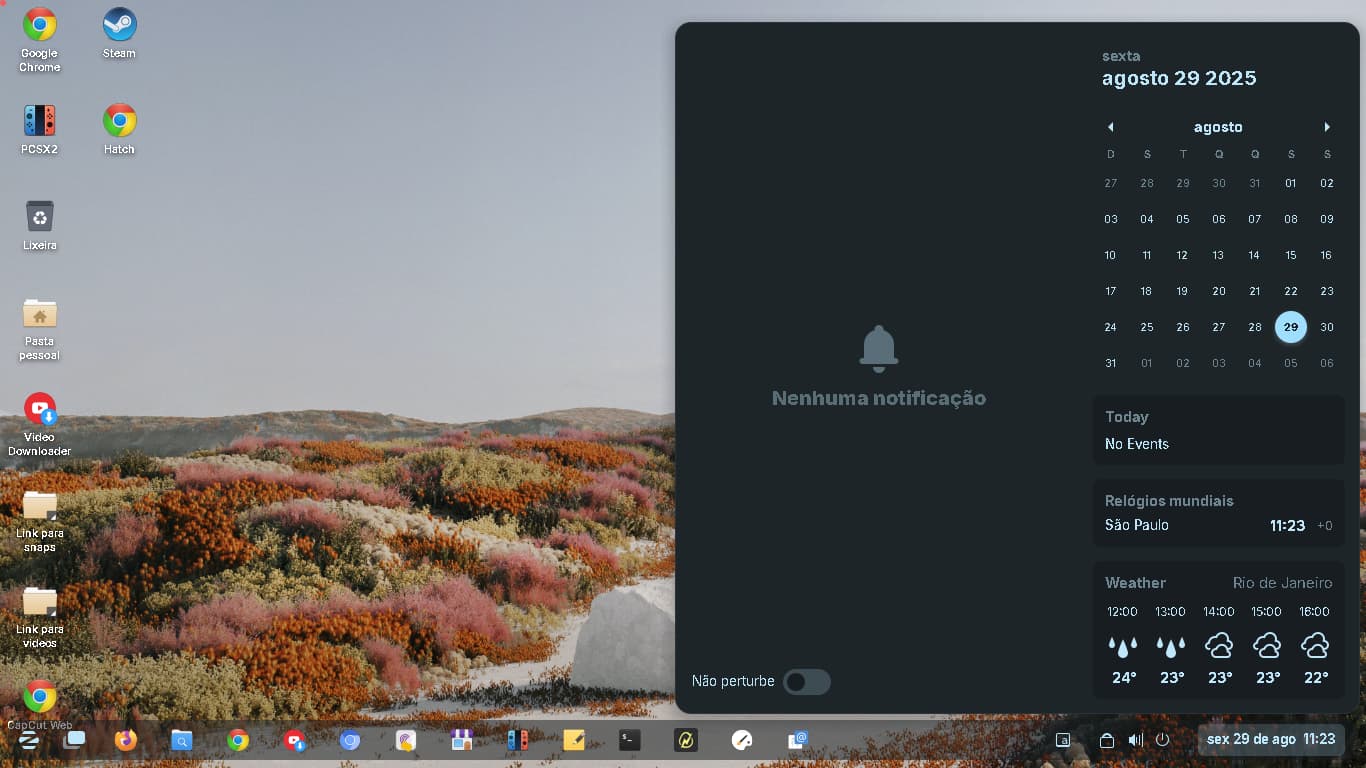Open Steam desktop shortcut
Viewport: 1366px width, 768px height.
[x=119, y=33]
